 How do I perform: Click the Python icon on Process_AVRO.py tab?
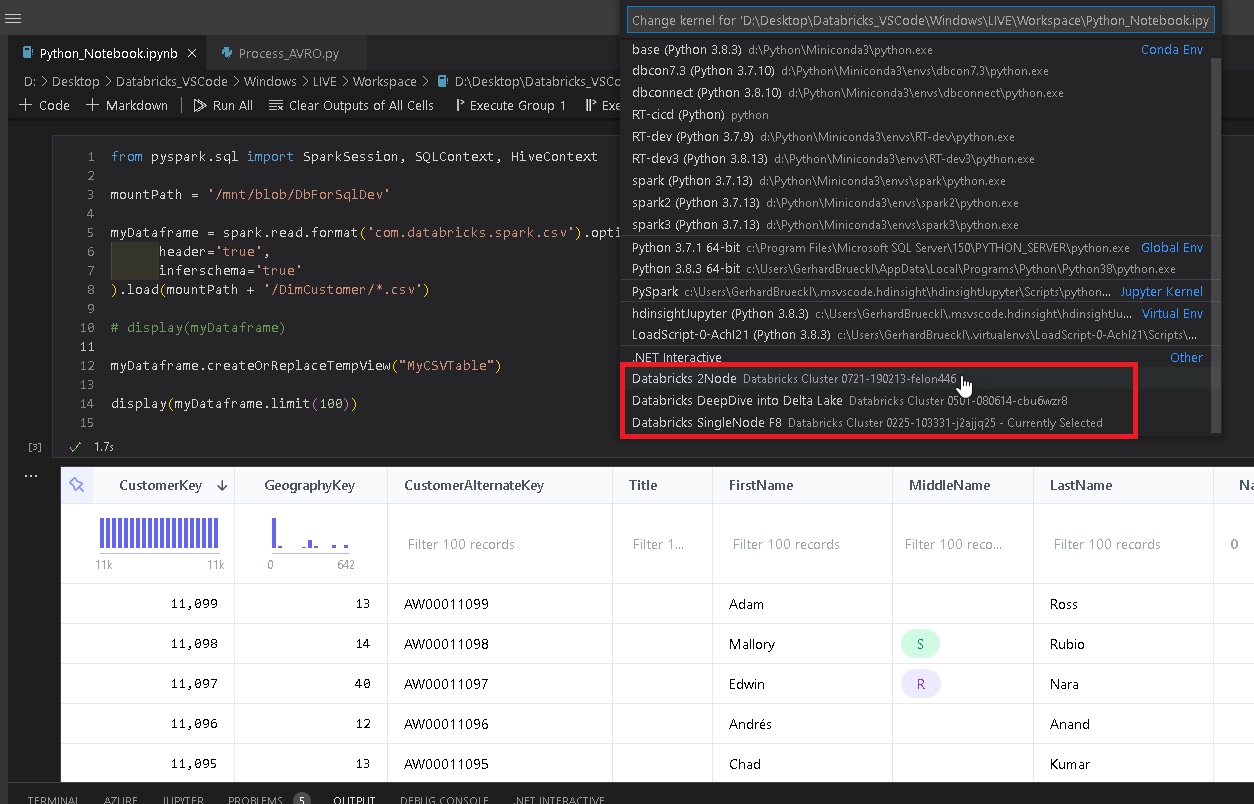coord(224,52)
